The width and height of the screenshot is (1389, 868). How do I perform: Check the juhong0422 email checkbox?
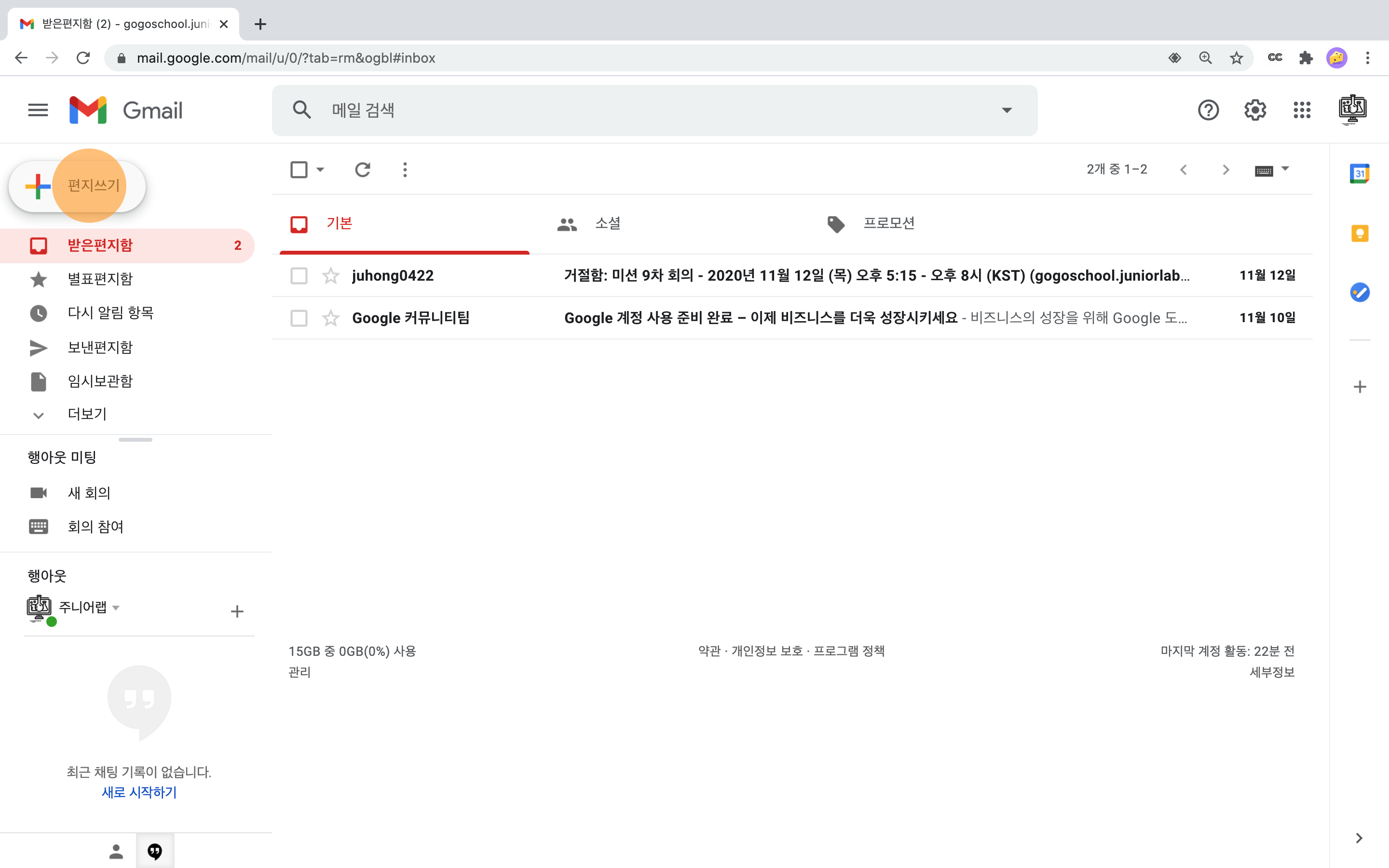[299, 276]
